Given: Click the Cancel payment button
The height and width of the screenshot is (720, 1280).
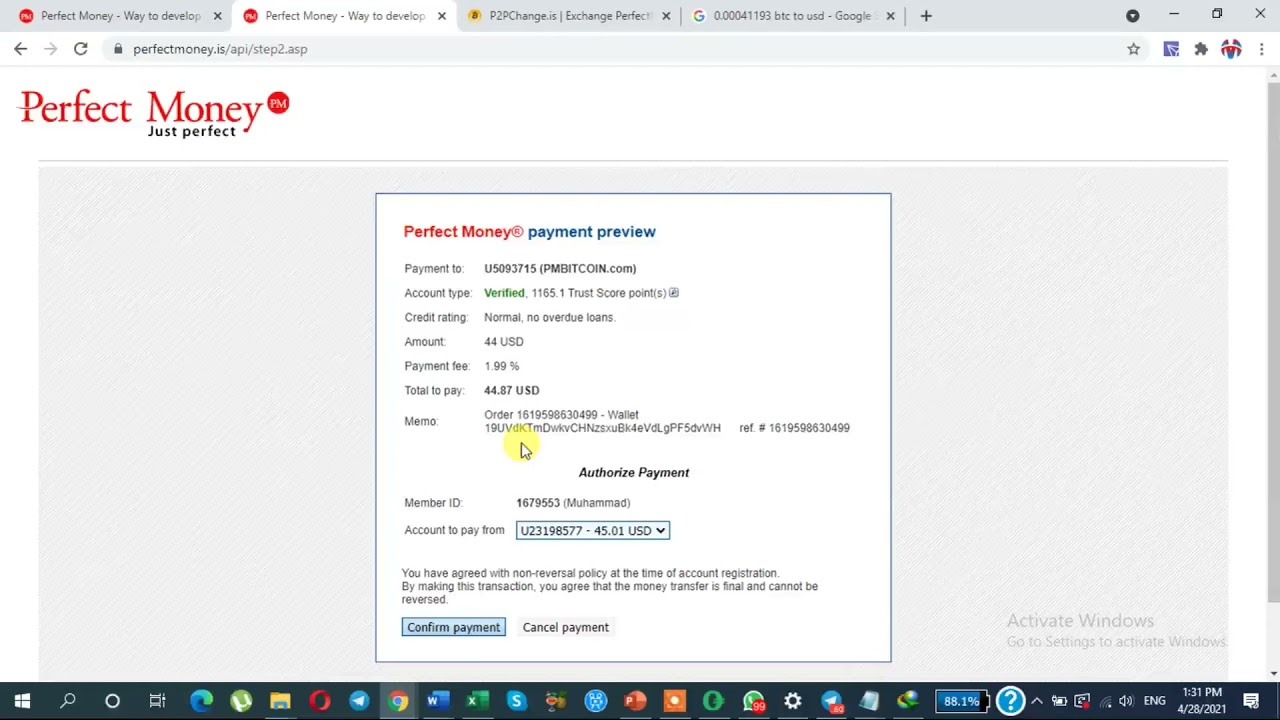Looking at the screenshot, I should click(565, 627).
